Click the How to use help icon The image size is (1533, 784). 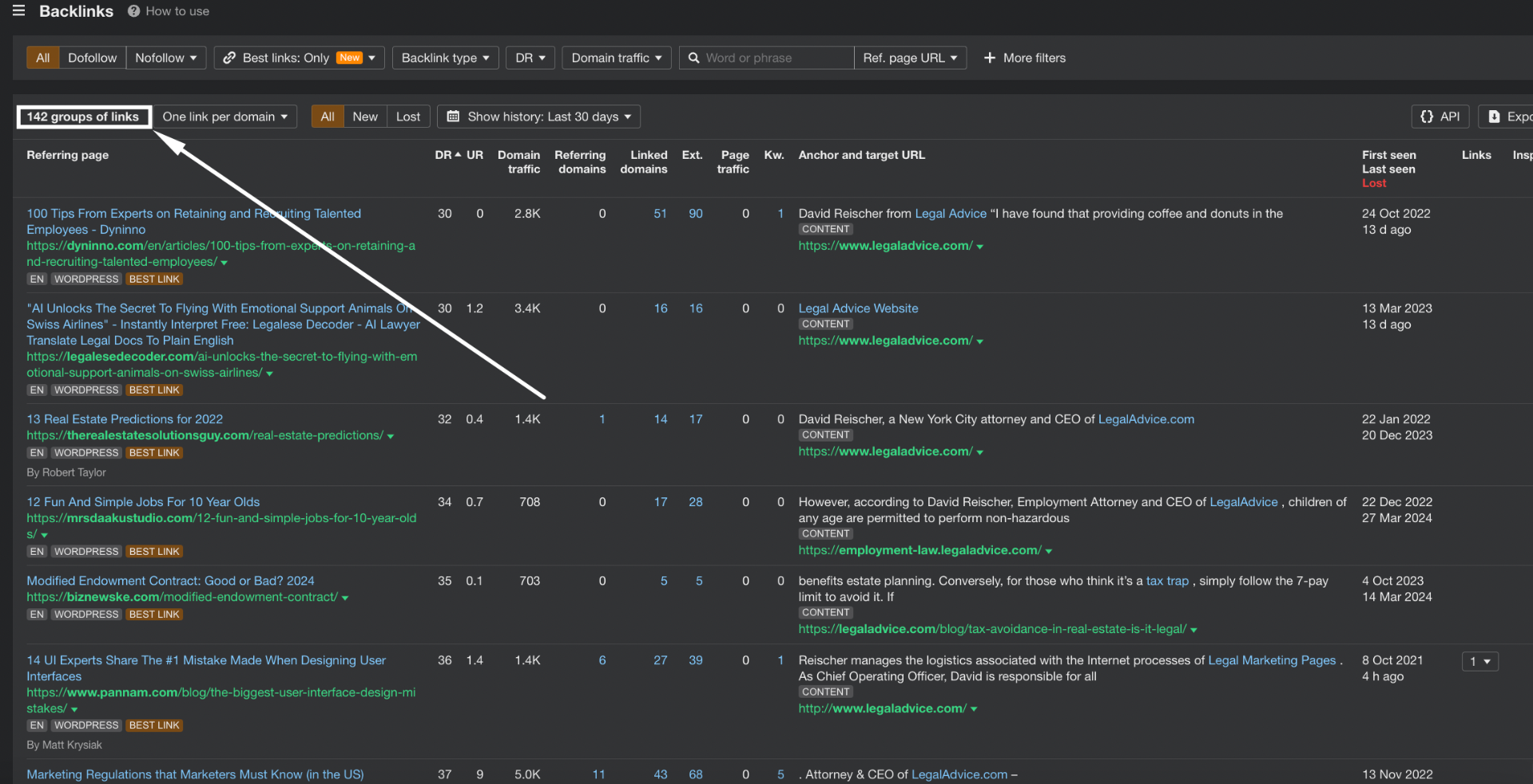click(x=134, y=11)
